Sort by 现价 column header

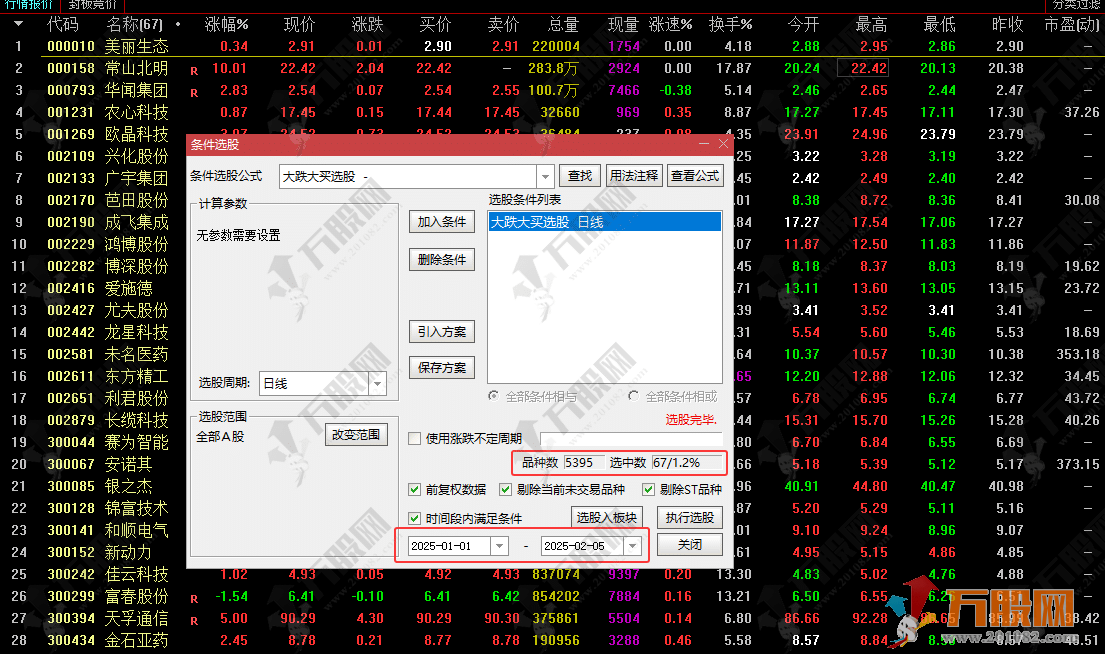pyautogui.click(x=299, y=25)
